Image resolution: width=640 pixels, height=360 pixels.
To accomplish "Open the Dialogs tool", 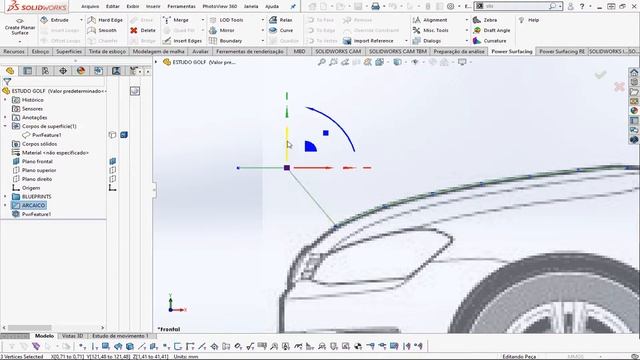I will (x=427, y=41).
